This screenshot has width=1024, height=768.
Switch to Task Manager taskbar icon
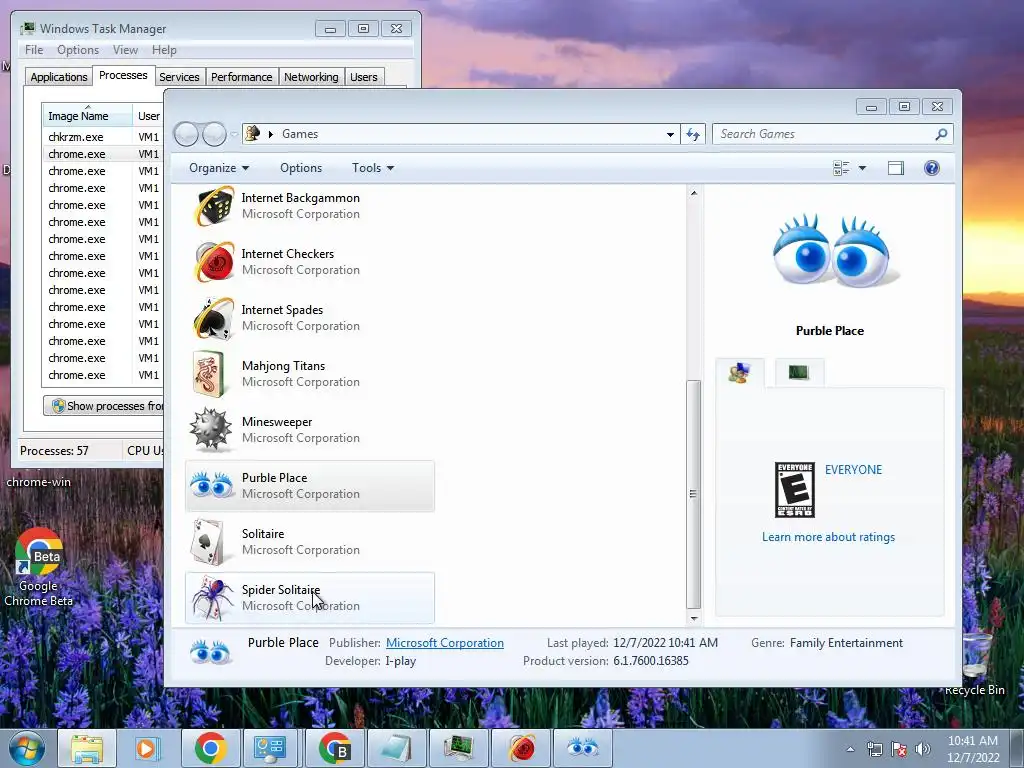(x=458, y=748)
